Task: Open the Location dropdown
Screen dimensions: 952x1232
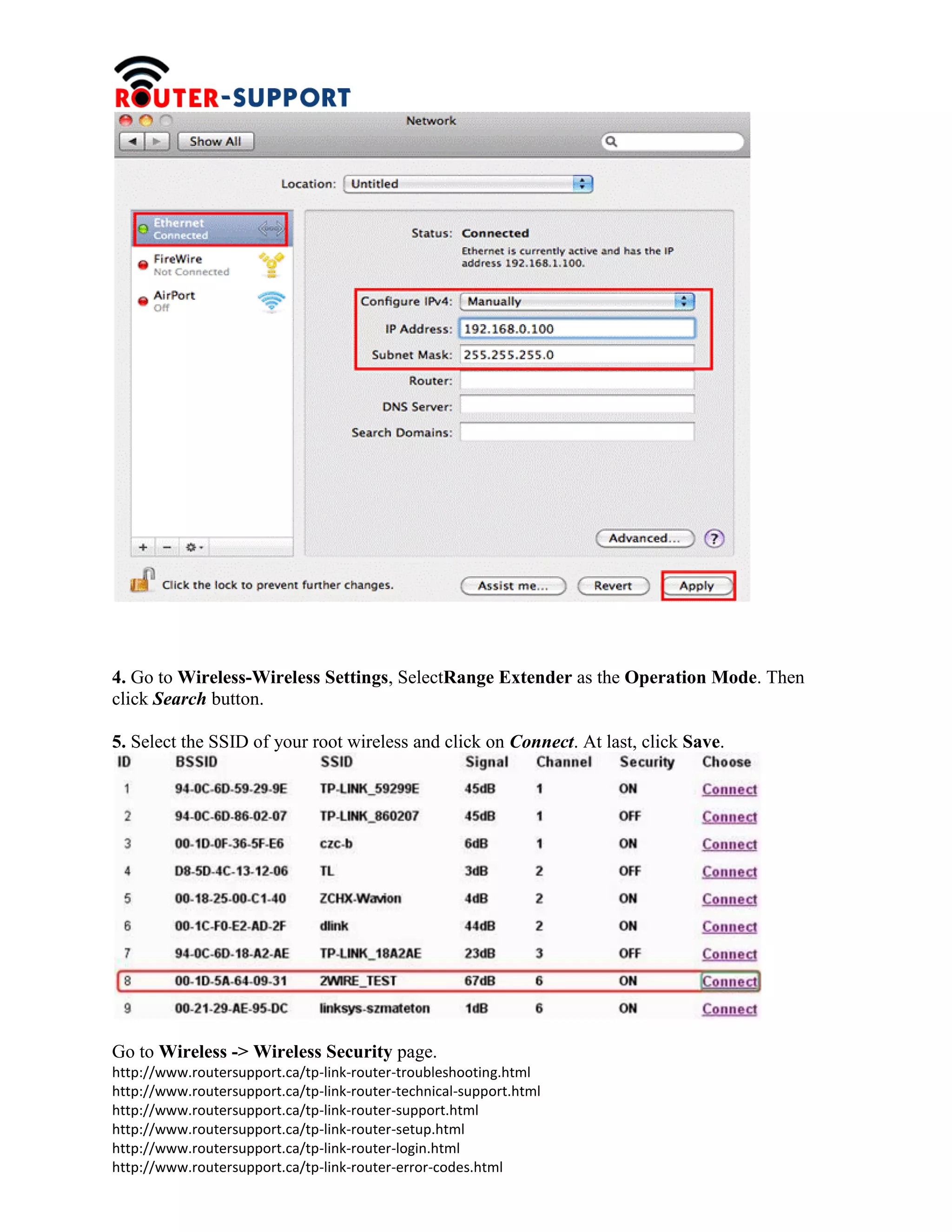Action: click(468, 184)
